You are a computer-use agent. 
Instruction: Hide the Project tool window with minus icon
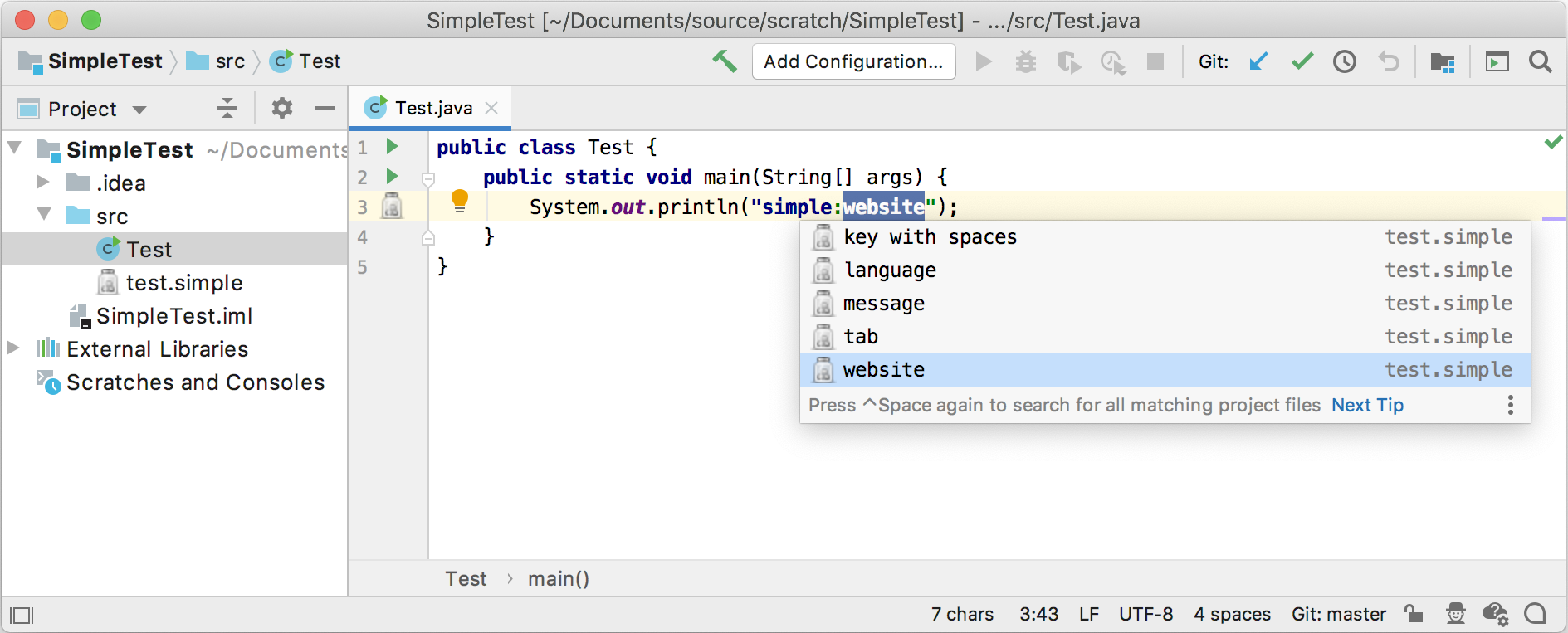click(x=325, y=108)
